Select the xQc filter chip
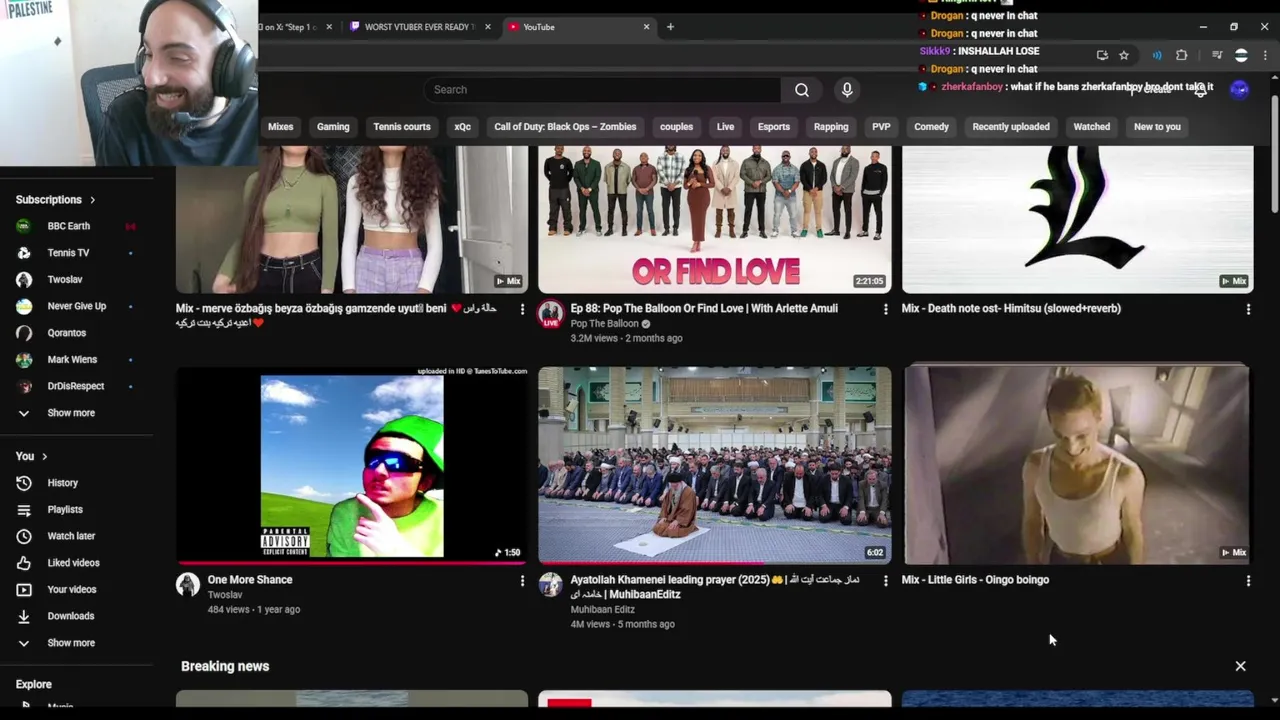 tap(462, 127)
